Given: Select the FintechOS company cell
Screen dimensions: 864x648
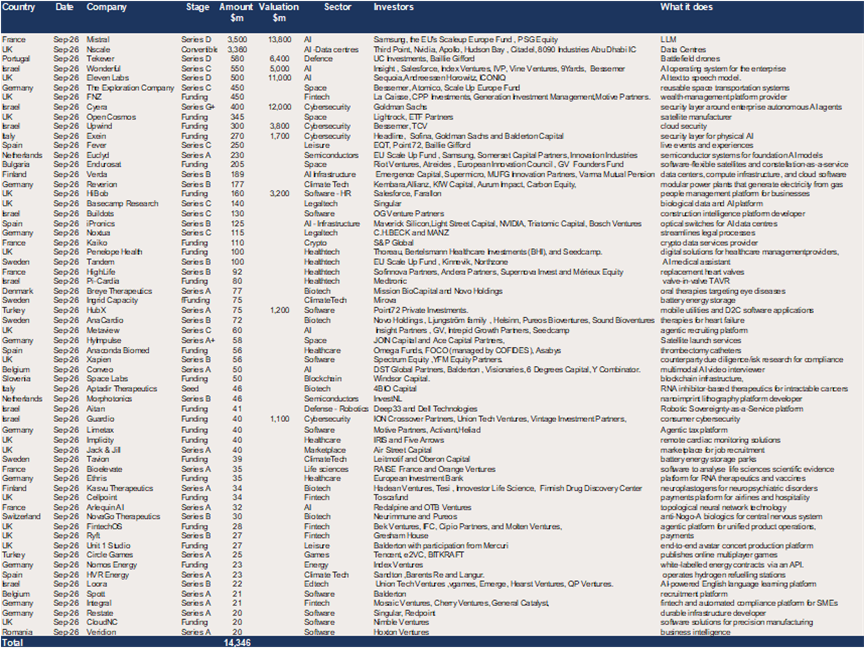Looking at the screenshot, I should pyautogui.click(x=104, y=527).
